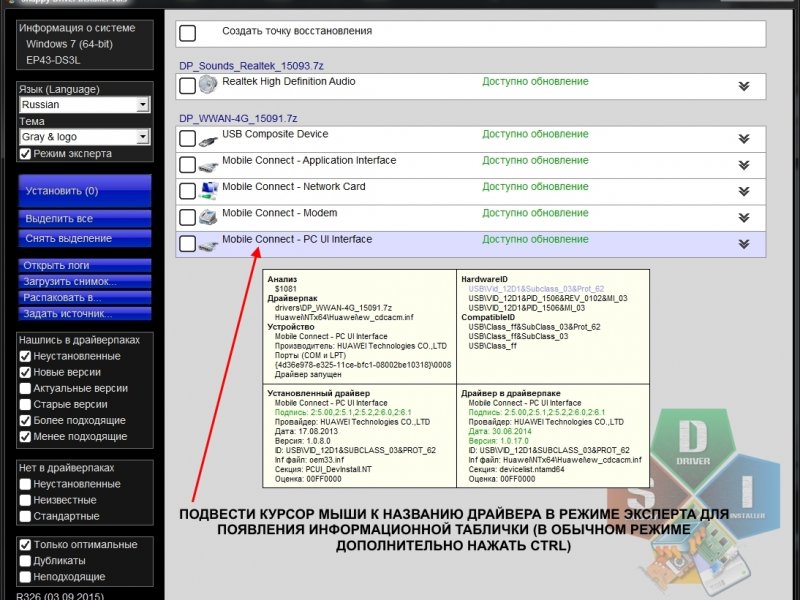This screenshot has height=600, width=800.
Task: Click the Mobile Connect - Network Card name
Action: (x=293, y=187)
